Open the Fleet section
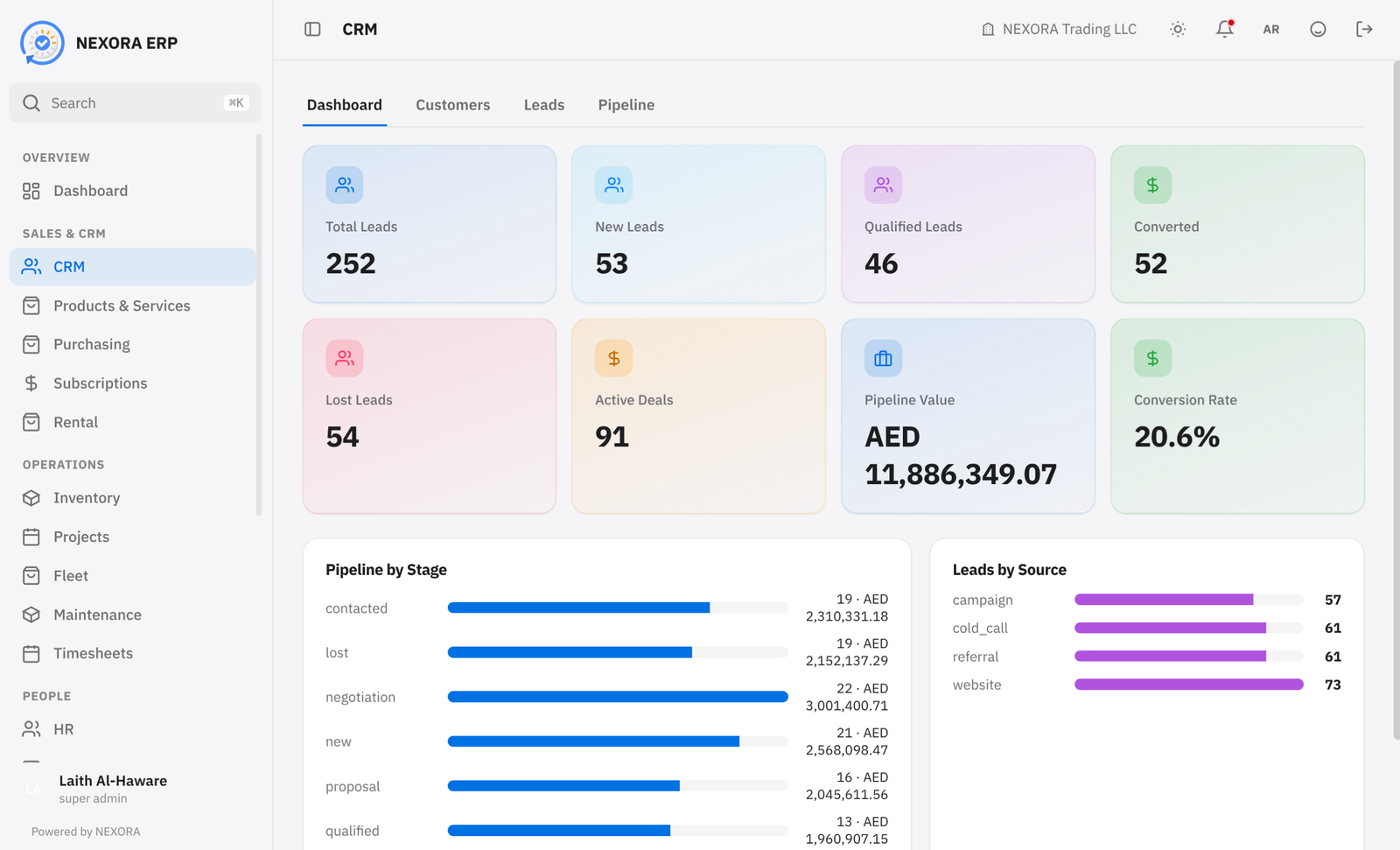1400x850 pixels. [133, 576]
